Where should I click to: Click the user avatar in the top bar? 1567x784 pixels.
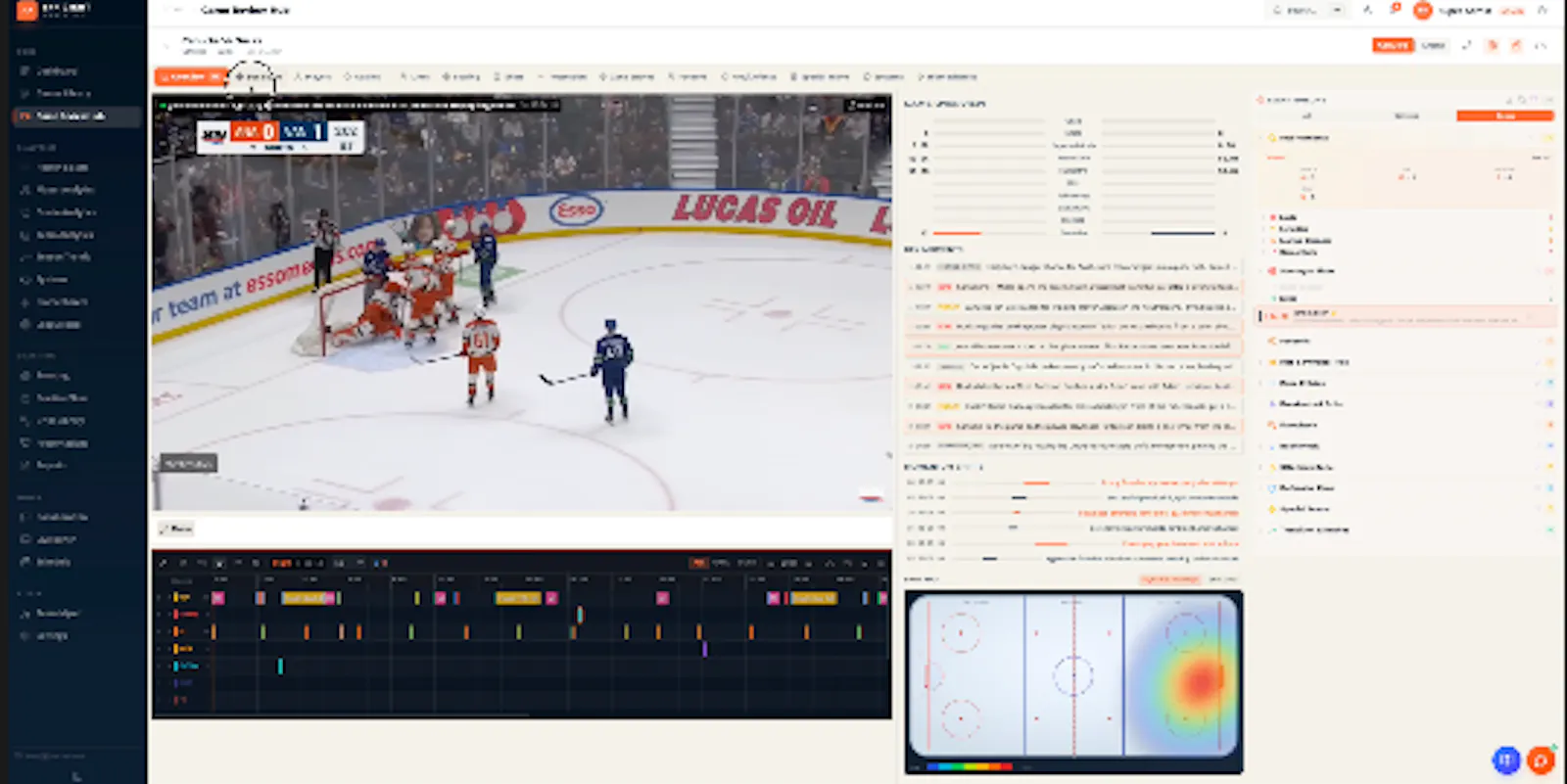(1423, 10)
